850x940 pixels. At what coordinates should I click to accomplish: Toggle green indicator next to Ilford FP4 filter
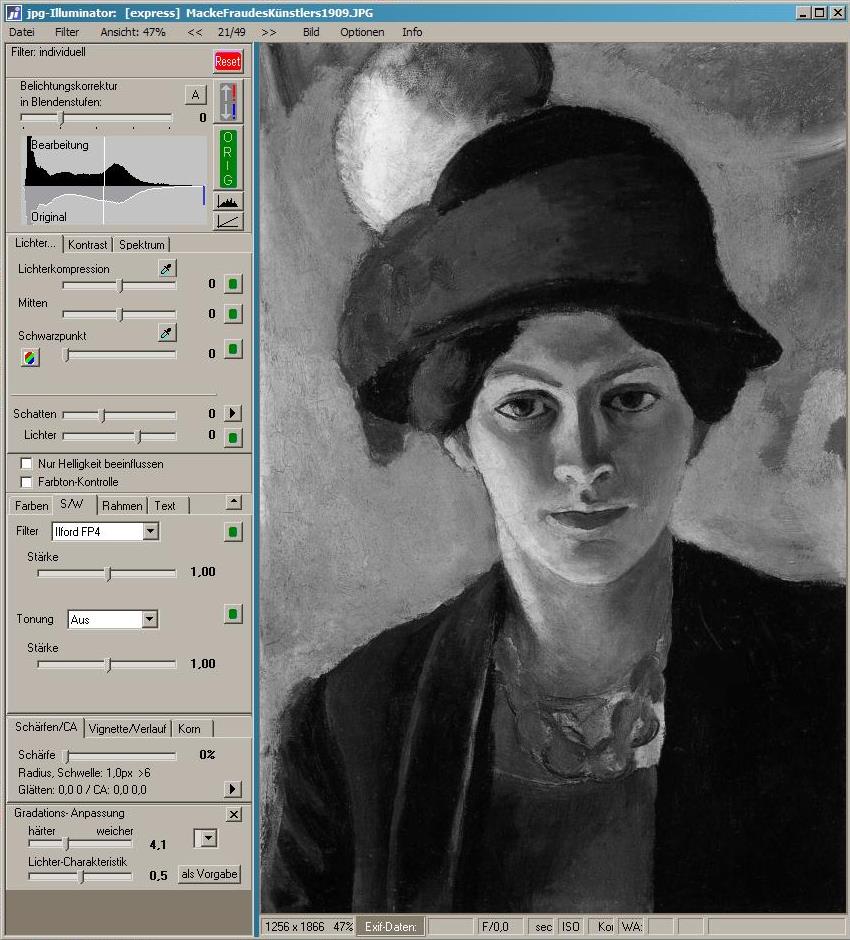pyautogui.click(x=233, y=532)
